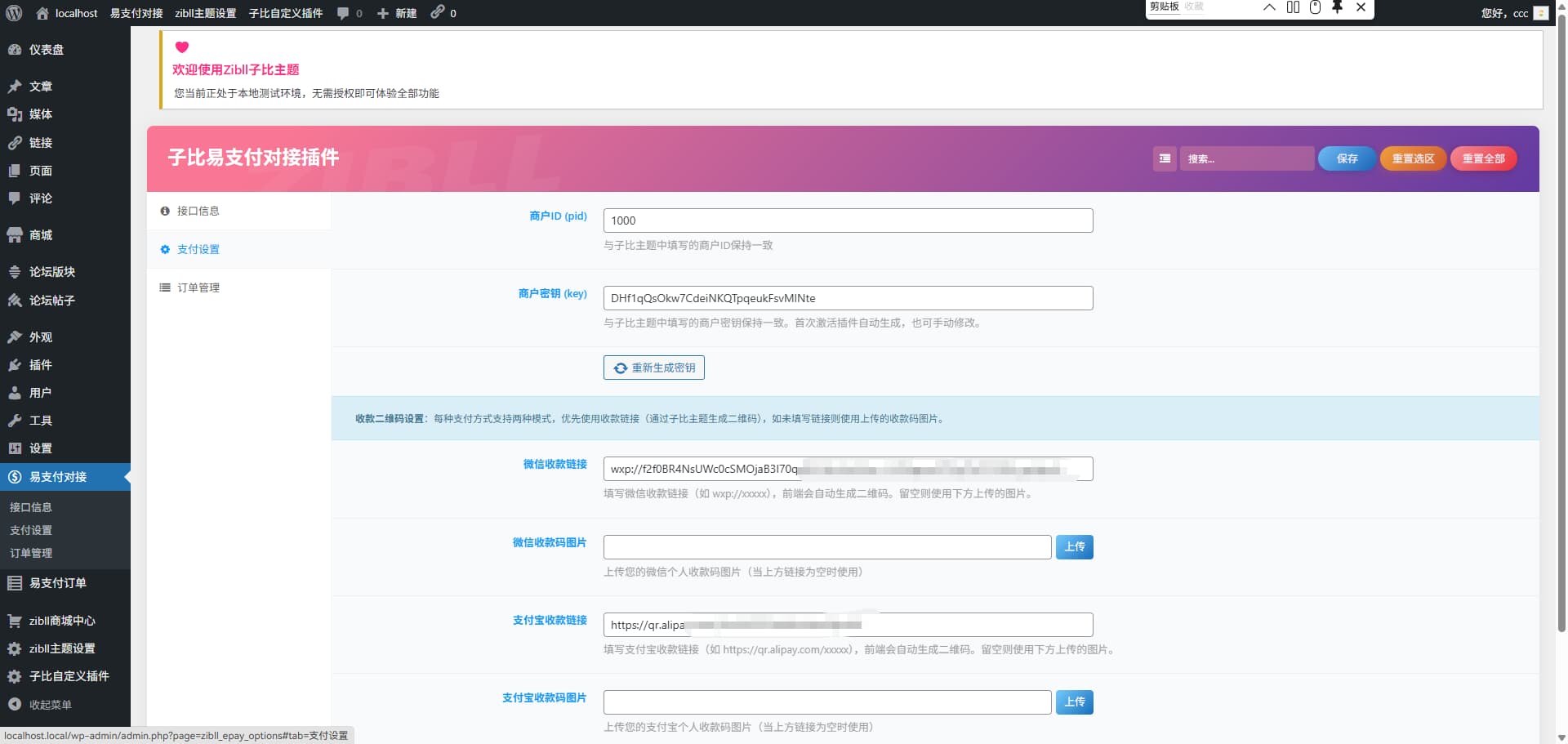The image size is (1568, 744).
Task: Click the 文章 pin icon in sidebar
Action: pyautogui.click(x=15, y=87)
